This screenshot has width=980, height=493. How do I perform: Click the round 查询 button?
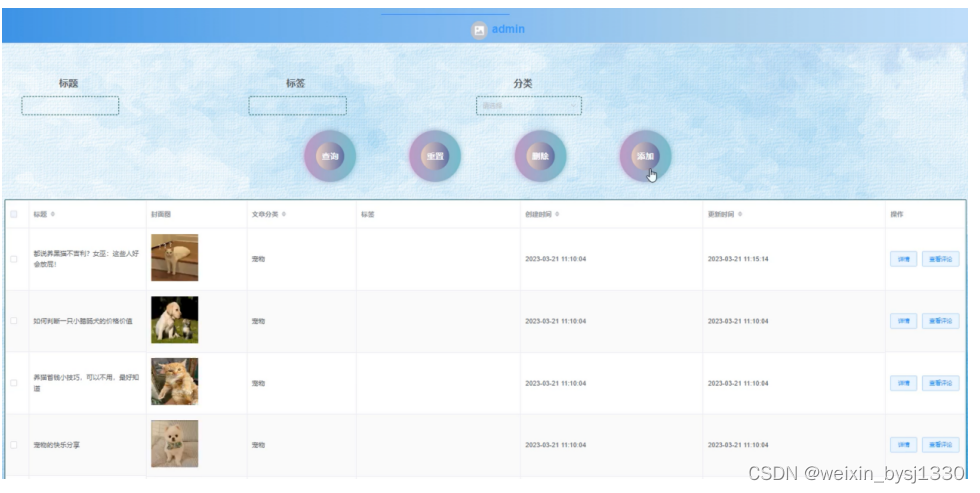point(330,156)
